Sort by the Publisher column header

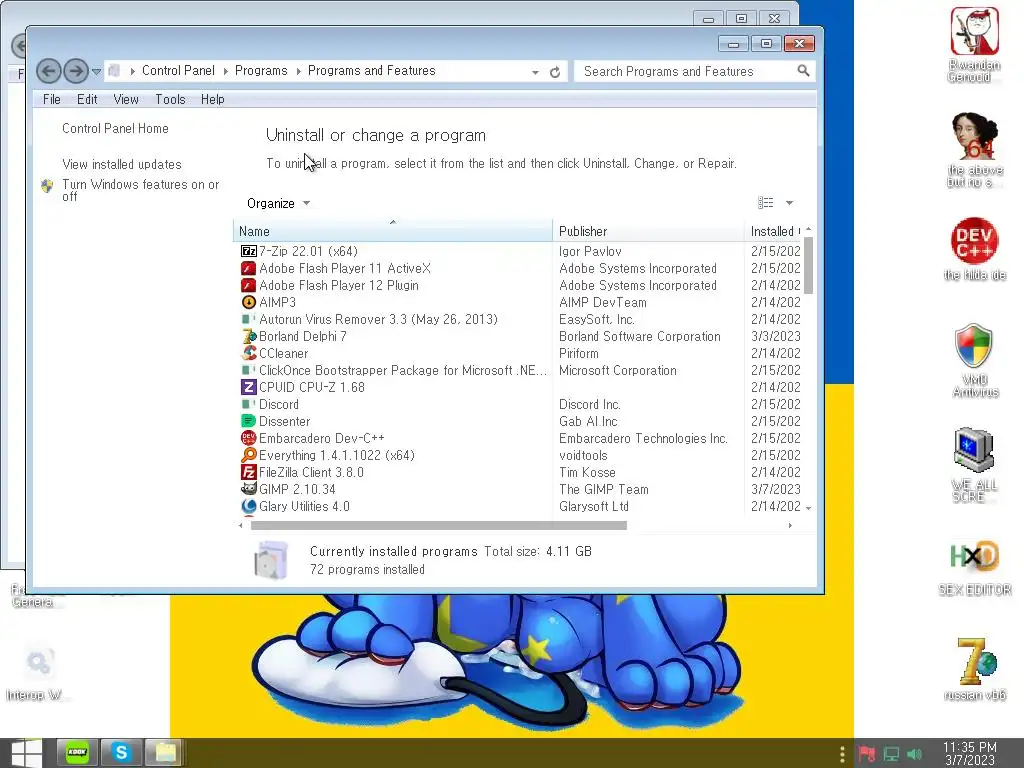pyautogui.click(x=648, y=231)
